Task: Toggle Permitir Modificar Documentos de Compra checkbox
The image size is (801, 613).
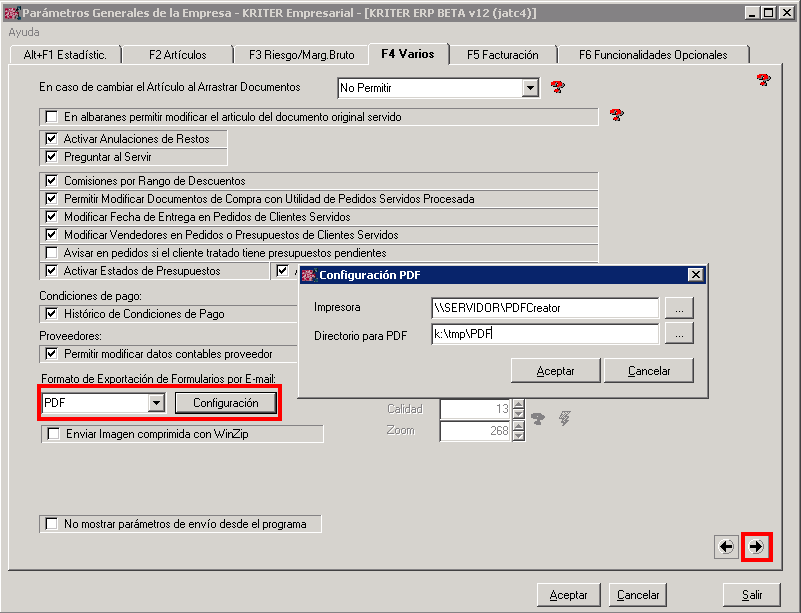Action: (x=52, y=199)
